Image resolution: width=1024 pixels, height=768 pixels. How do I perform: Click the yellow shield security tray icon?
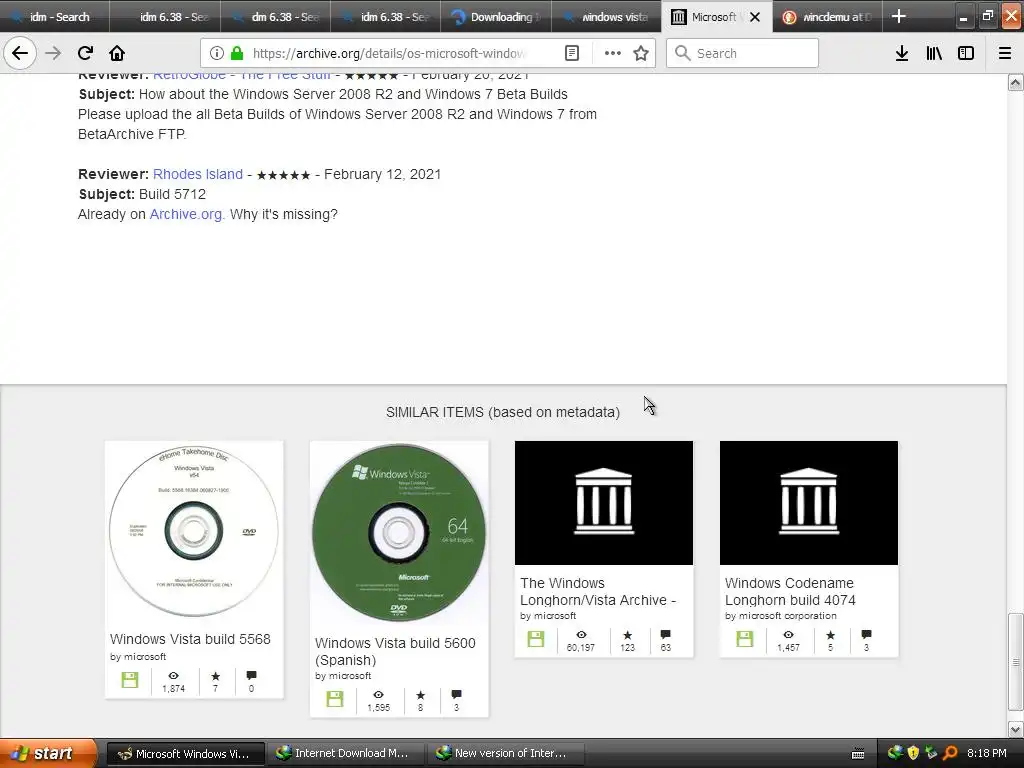[913, 753]
